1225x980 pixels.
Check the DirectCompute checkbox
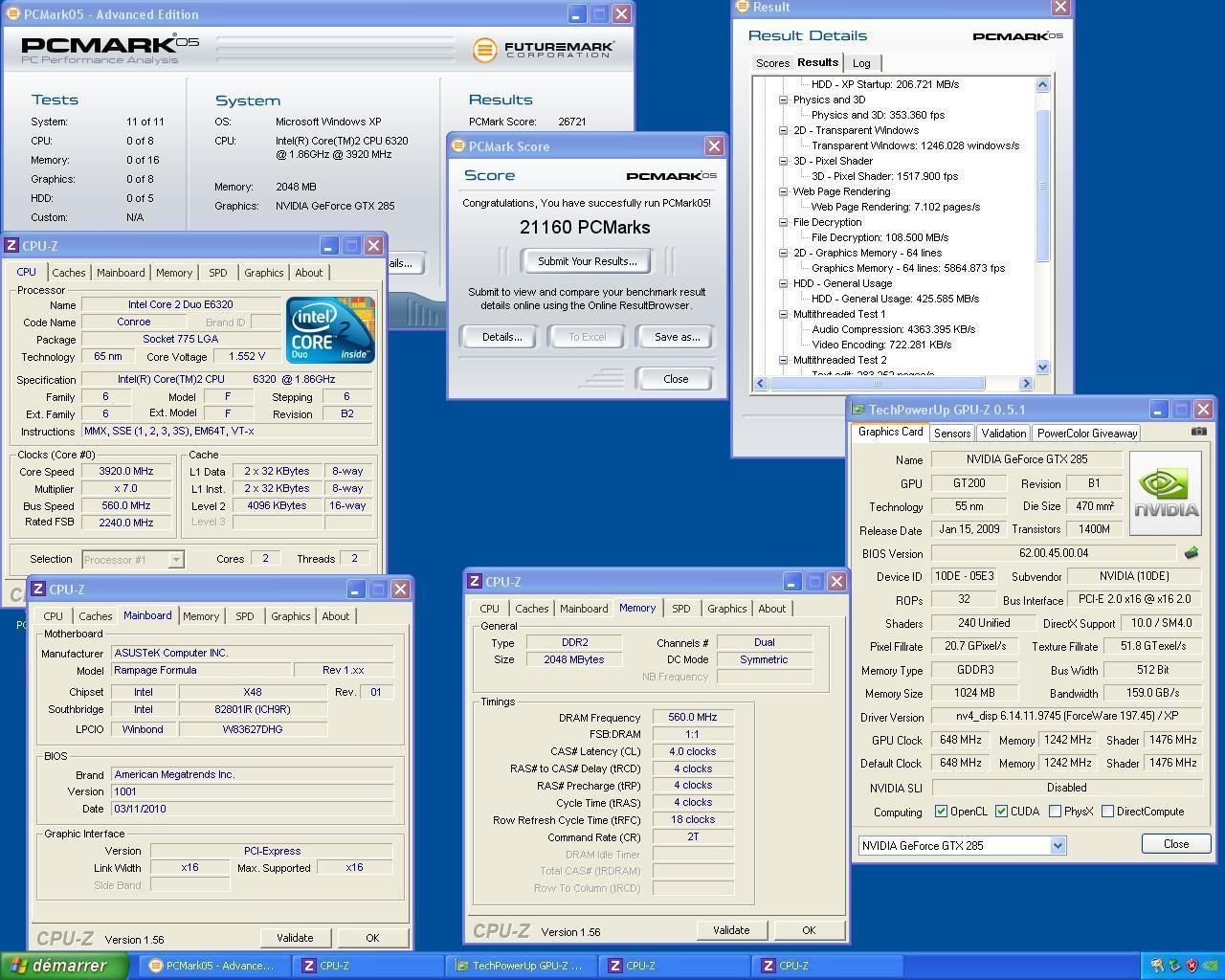click(x=1107, y=812)
